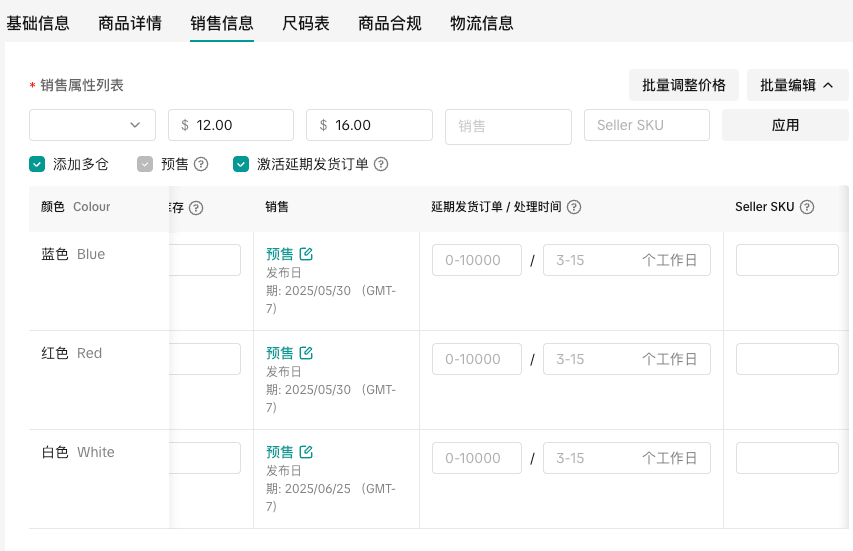This screenshot has height=551, width=853.
Task: Open the 物流信息 tab
Action: pyautogui.click(x=482, y=23)
